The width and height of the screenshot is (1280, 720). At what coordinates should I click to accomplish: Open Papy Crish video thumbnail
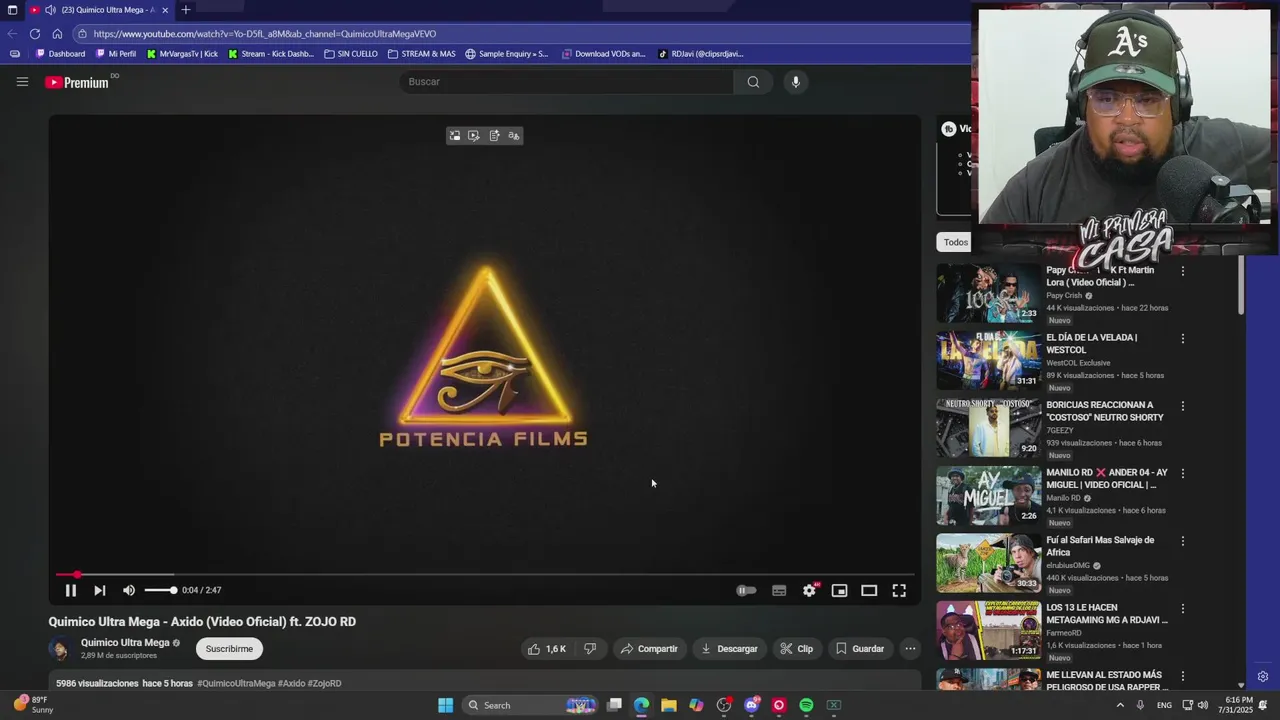(x=988, y=293)
